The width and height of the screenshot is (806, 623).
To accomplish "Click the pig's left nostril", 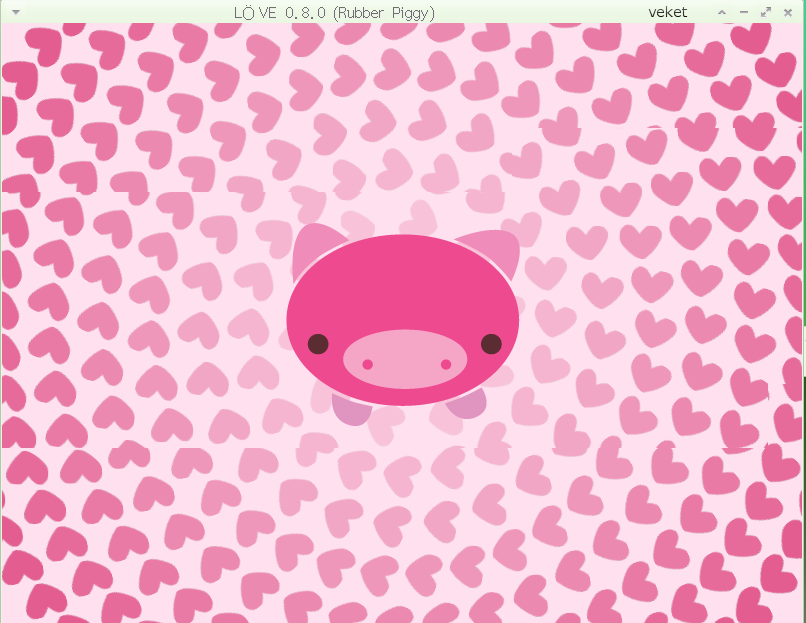I will pyautogui.click(x=368, y=364).
